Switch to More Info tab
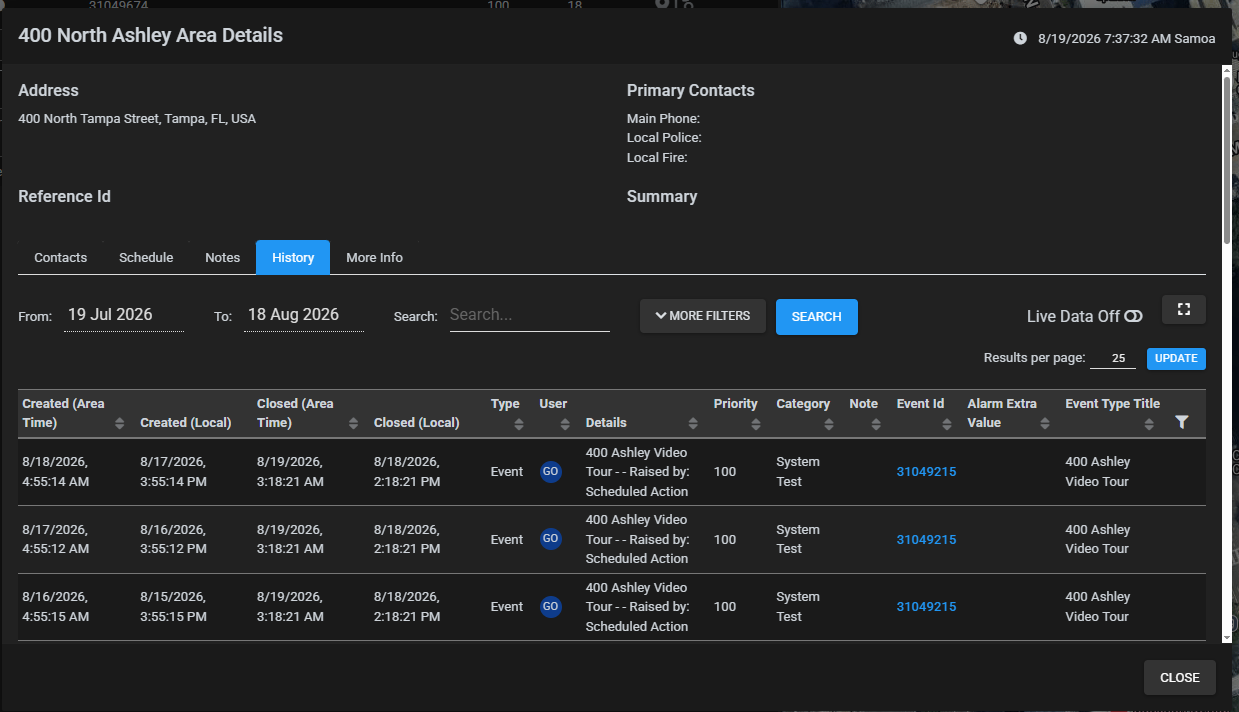The width and height of the screenshot is (1239, 712). click(x=375, y=257)
